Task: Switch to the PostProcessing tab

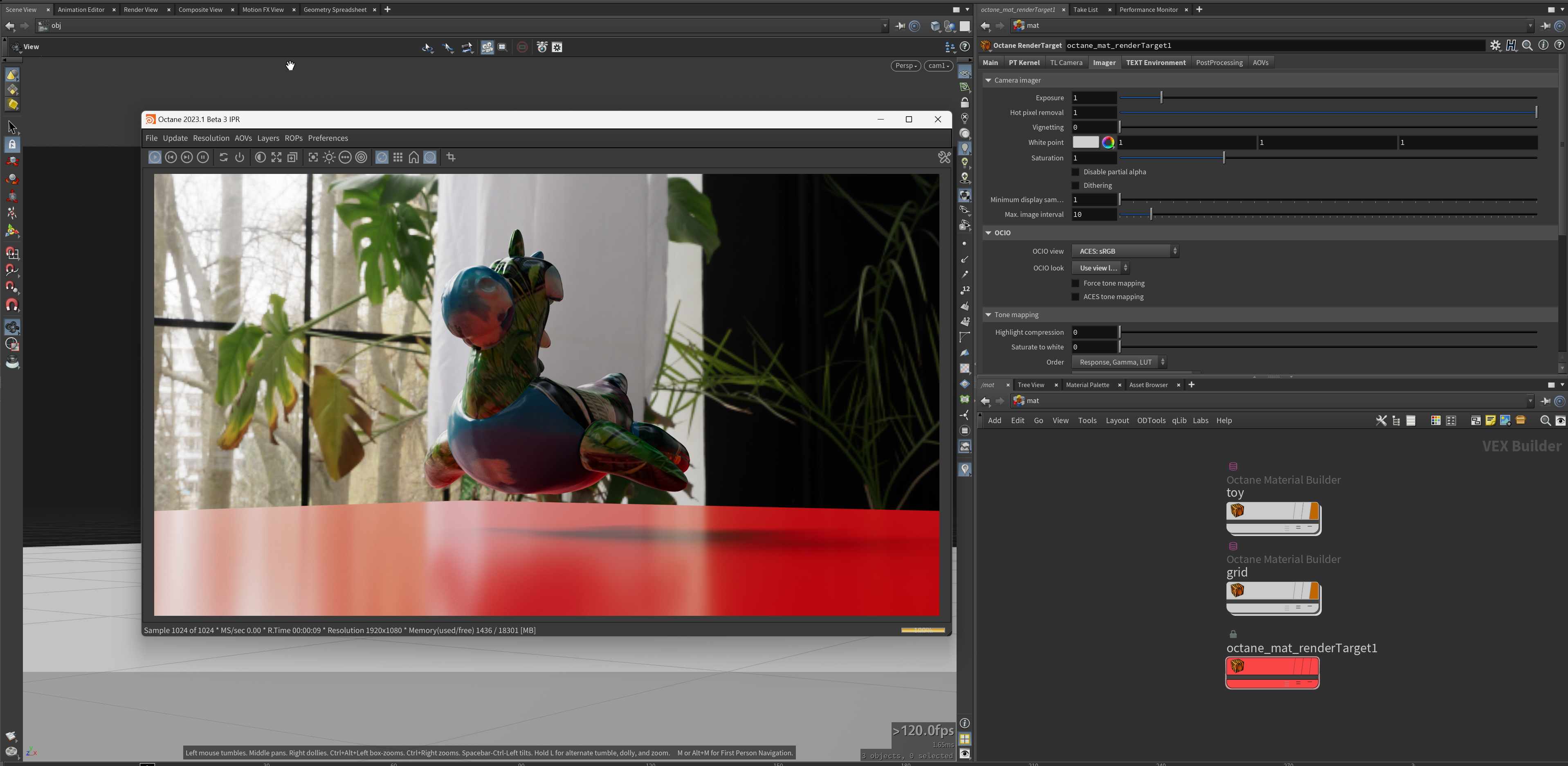Action: 1219,63
